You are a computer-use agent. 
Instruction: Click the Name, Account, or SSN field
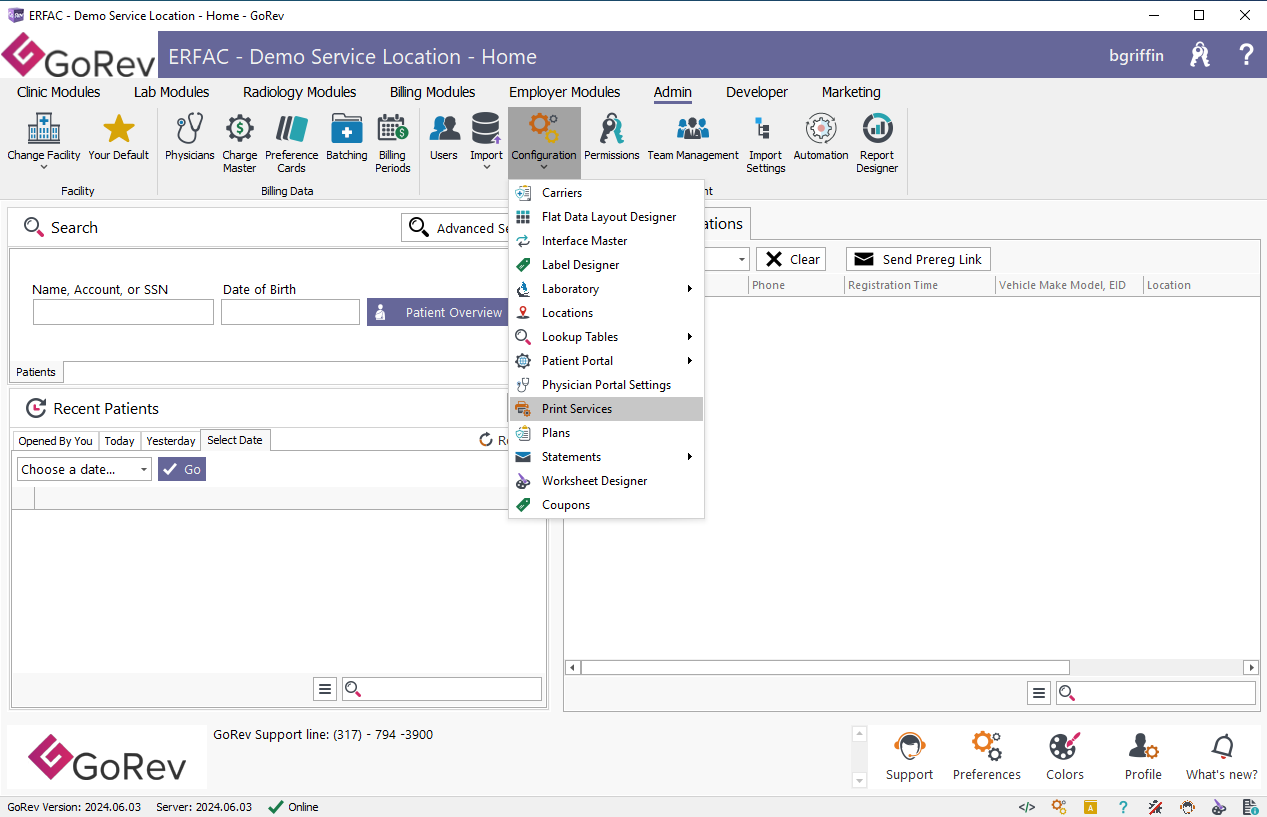(x=123, y=312)
